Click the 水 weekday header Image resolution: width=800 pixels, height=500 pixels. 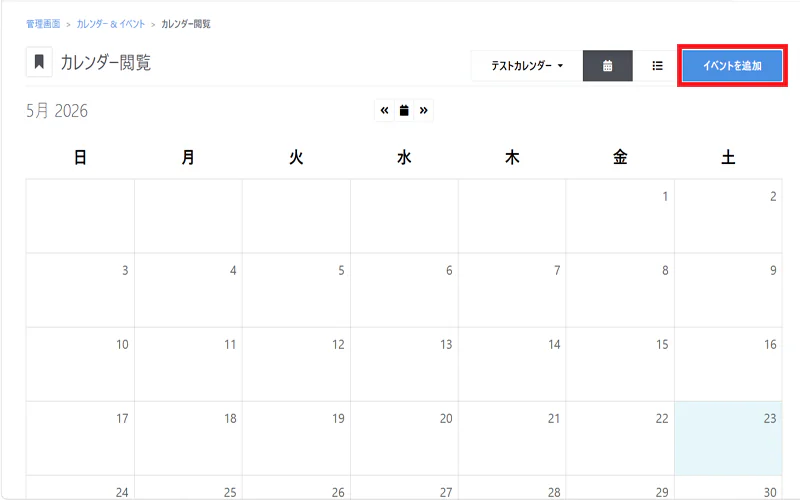404,157
